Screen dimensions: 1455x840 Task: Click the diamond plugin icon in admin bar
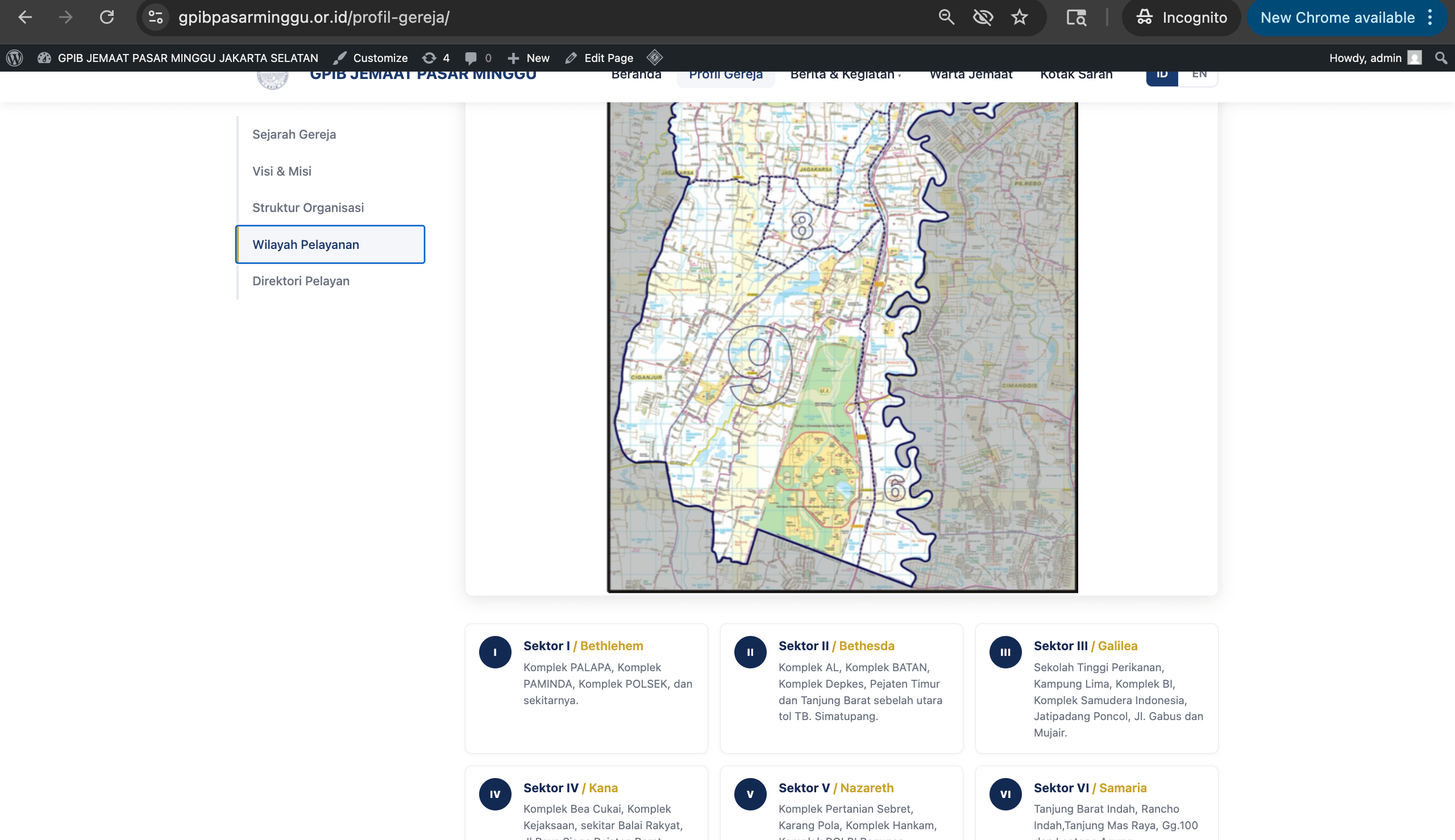coord(654,58)
